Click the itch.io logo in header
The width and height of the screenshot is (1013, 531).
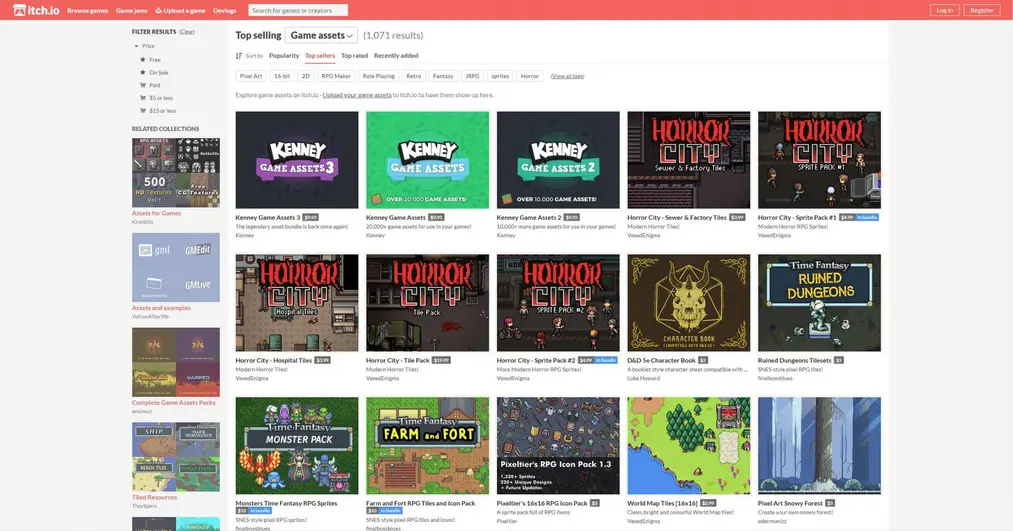pyautogui.click(x=36, y=10)
